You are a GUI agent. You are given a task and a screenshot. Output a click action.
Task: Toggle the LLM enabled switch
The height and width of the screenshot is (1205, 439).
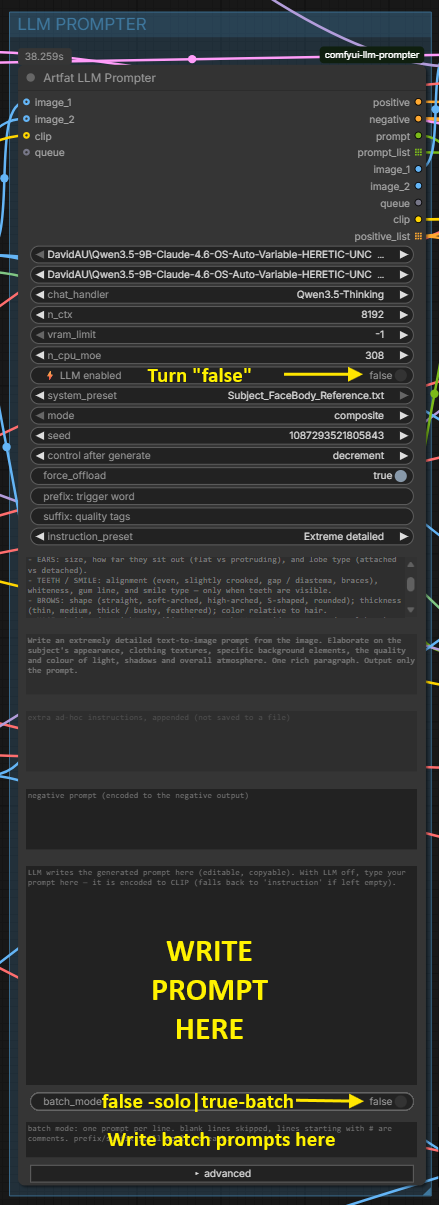pos(401,376)
